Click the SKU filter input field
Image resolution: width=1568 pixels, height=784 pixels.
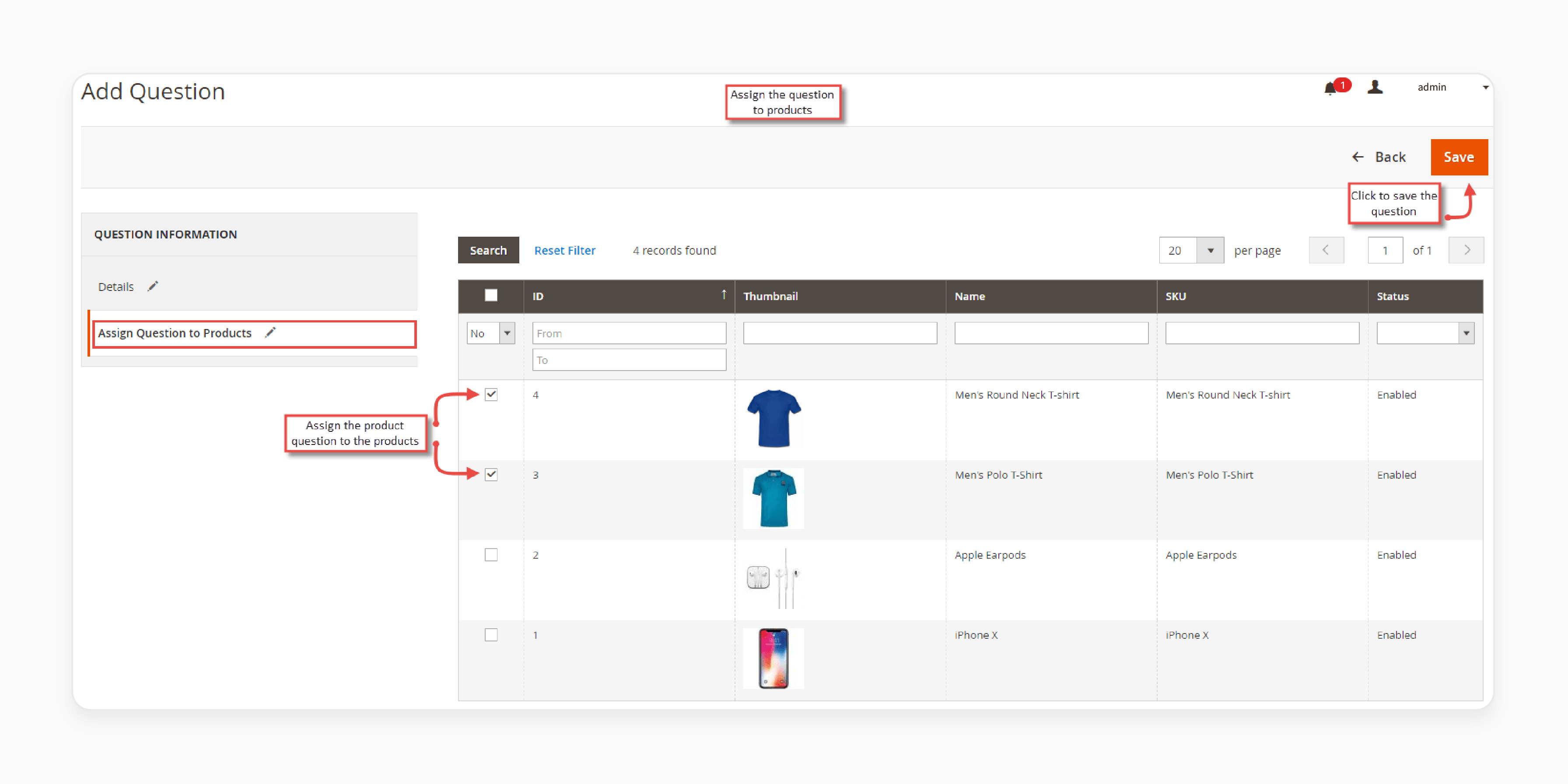click(1262, 333)
